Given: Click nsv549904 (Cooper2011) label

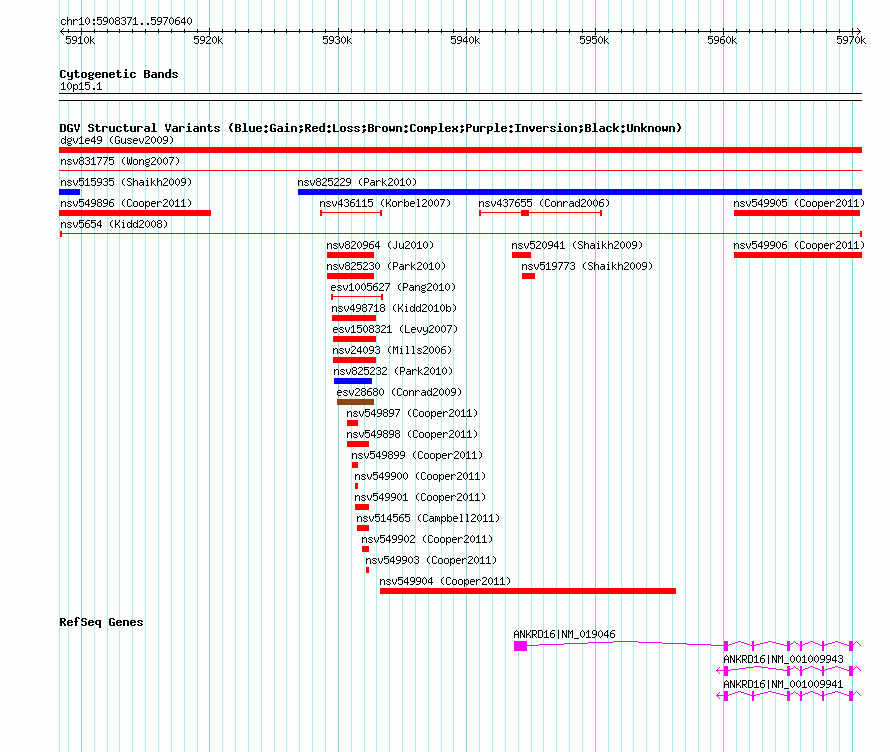Looking at the screenshot, I should pos(445,581).
